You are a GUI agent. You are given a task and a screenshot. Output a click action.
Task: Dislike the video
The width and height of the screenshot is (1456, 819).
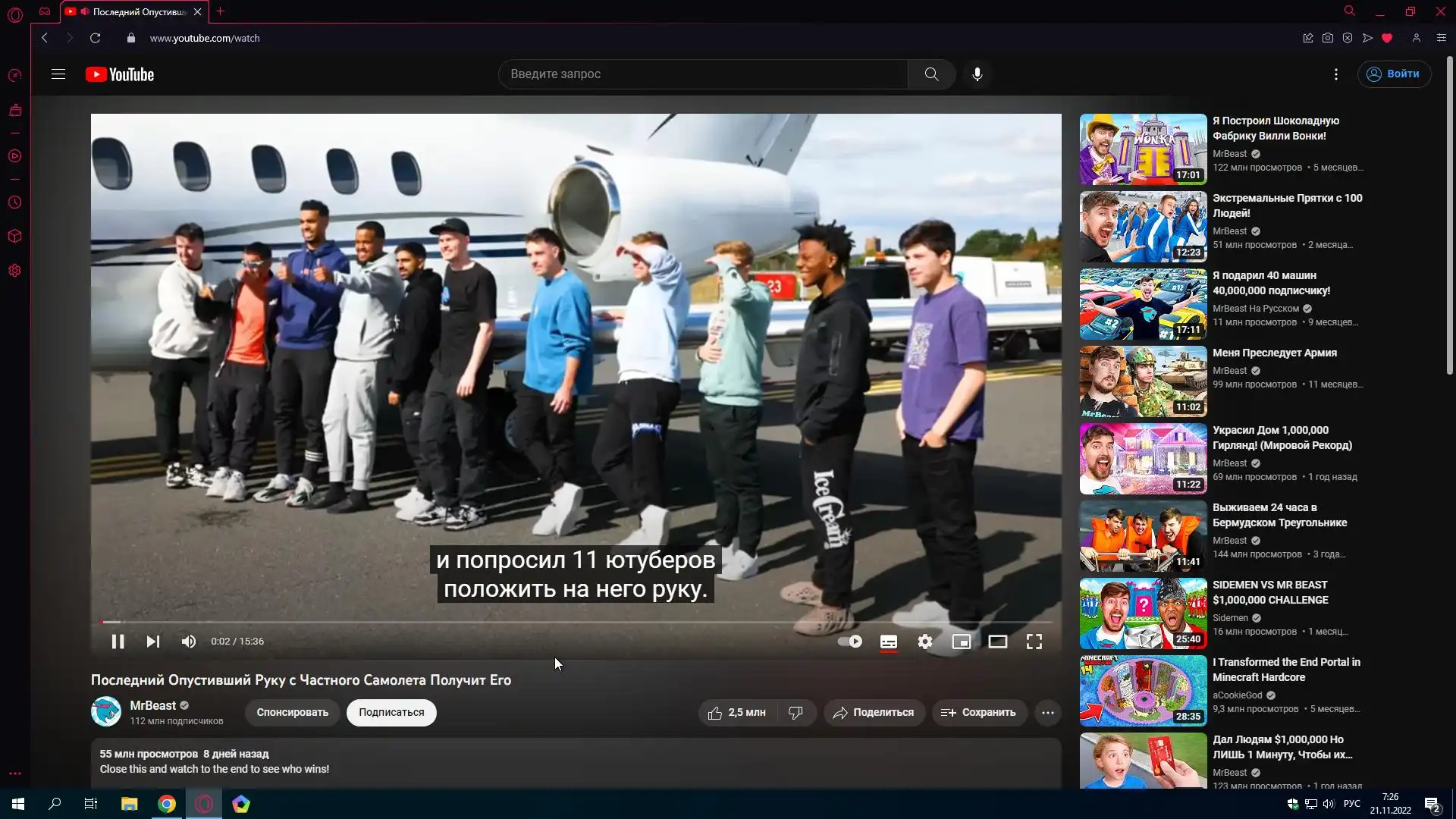(795, 713)
